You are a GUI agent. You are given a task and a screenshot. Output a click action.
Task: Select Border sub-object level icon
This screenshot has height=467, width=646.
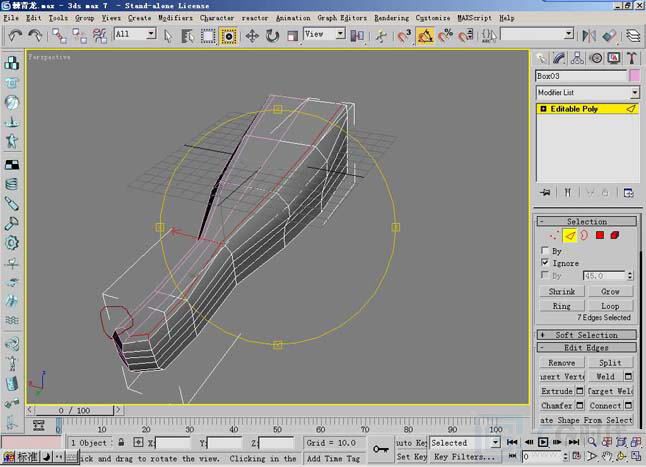(x=584, y=236)
